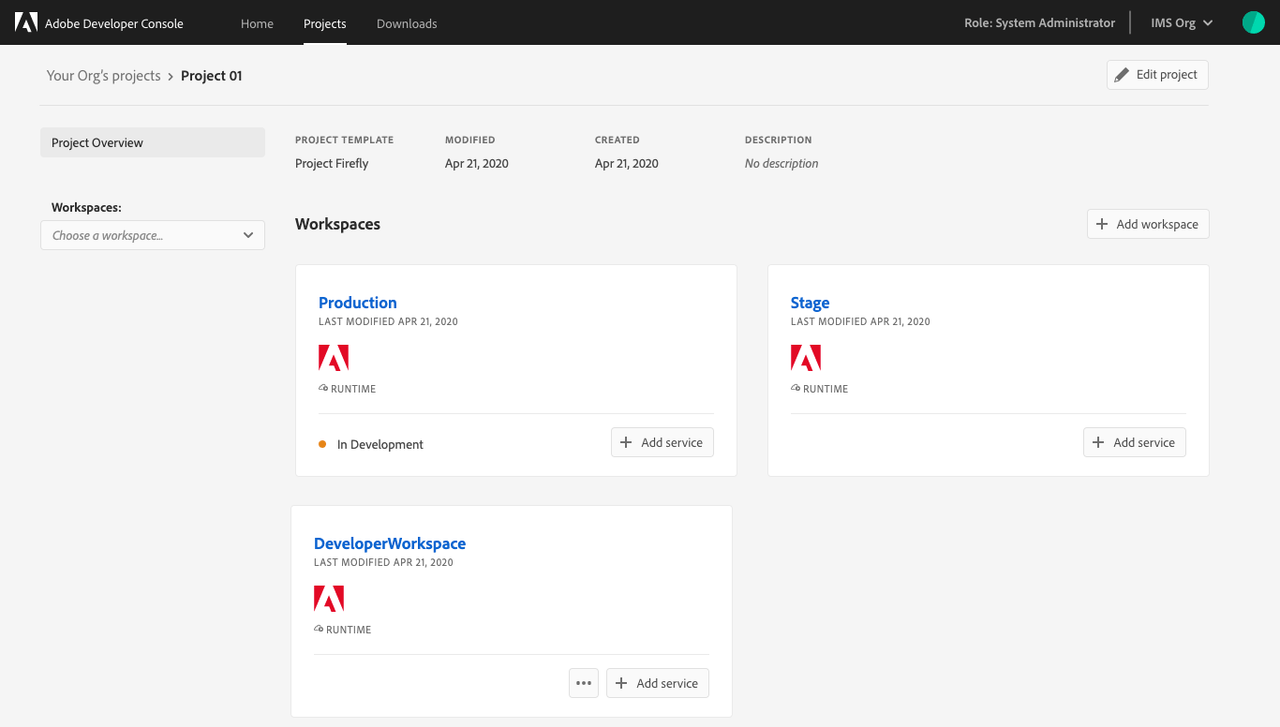Open the Stage workspace link
1280x727 pixels.
click(x=810, y=302)
